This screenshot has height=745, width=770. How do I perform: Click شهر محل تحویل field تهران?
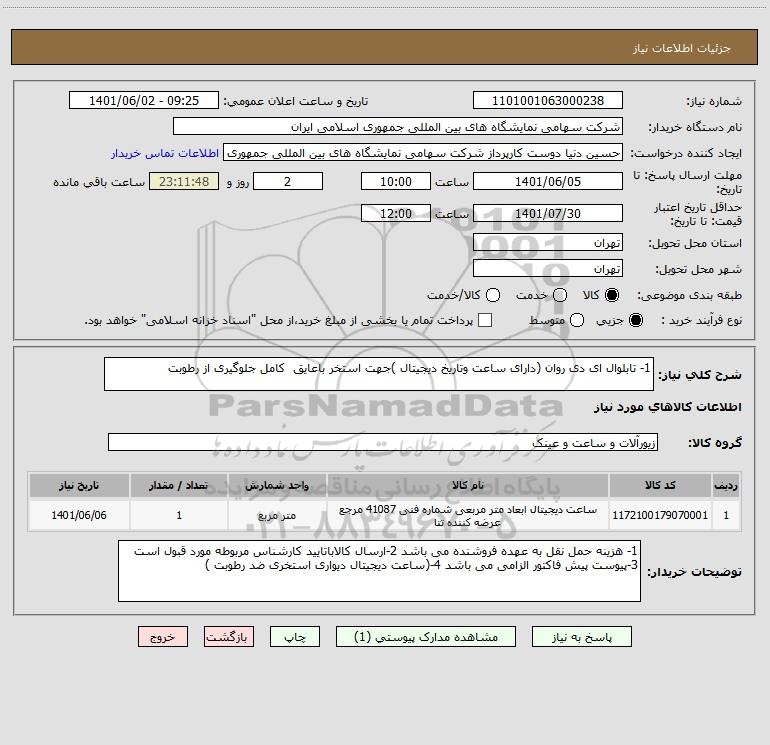point(548,269)
